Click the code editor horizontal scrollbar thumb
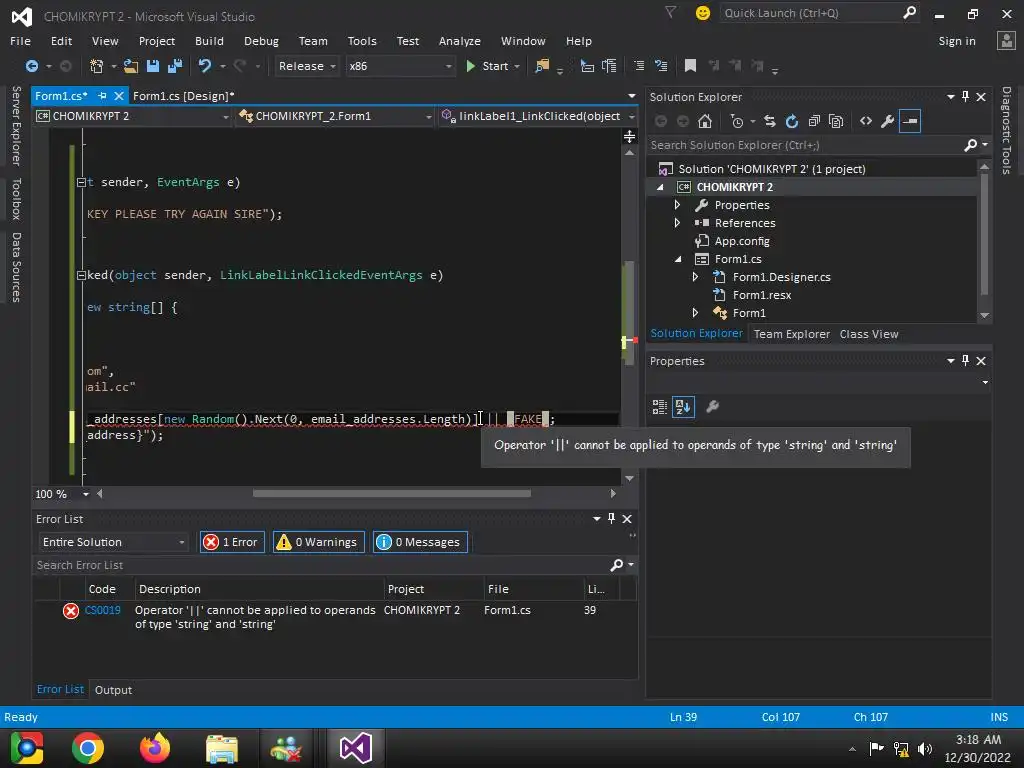 coord(392,494)
